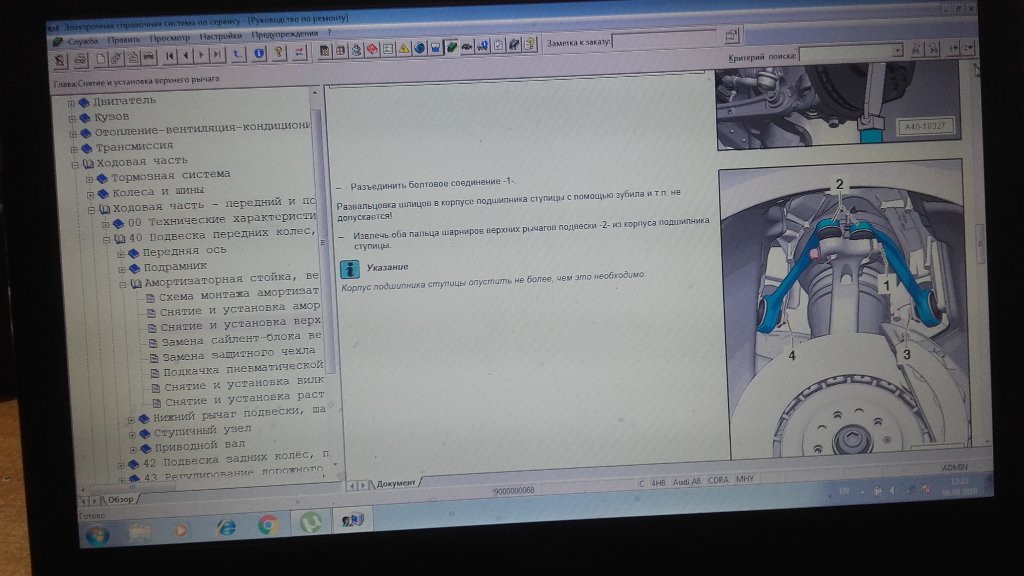
Task: Click the last page navigation arrow
Action: pyautogui.click(x=217, y=54)
